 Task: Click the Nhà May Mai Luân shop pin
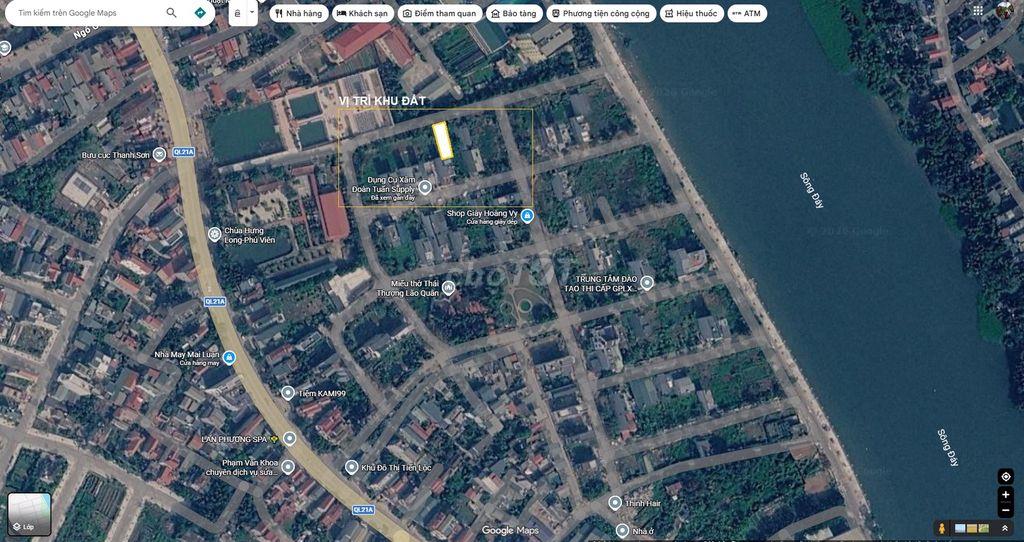pos(229,358)
